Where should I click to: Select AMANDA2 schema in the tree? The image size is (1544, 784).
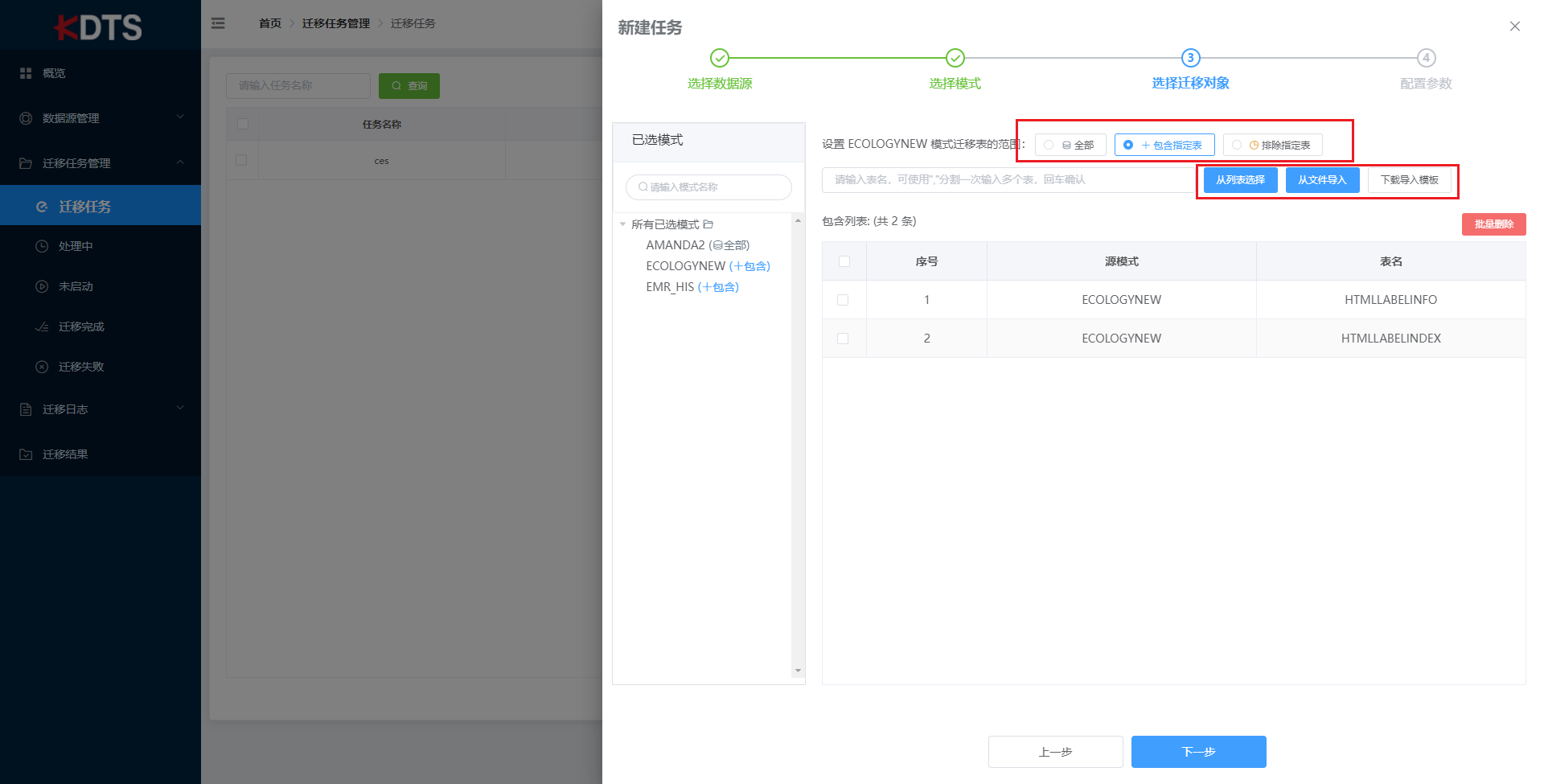point(697,245)
